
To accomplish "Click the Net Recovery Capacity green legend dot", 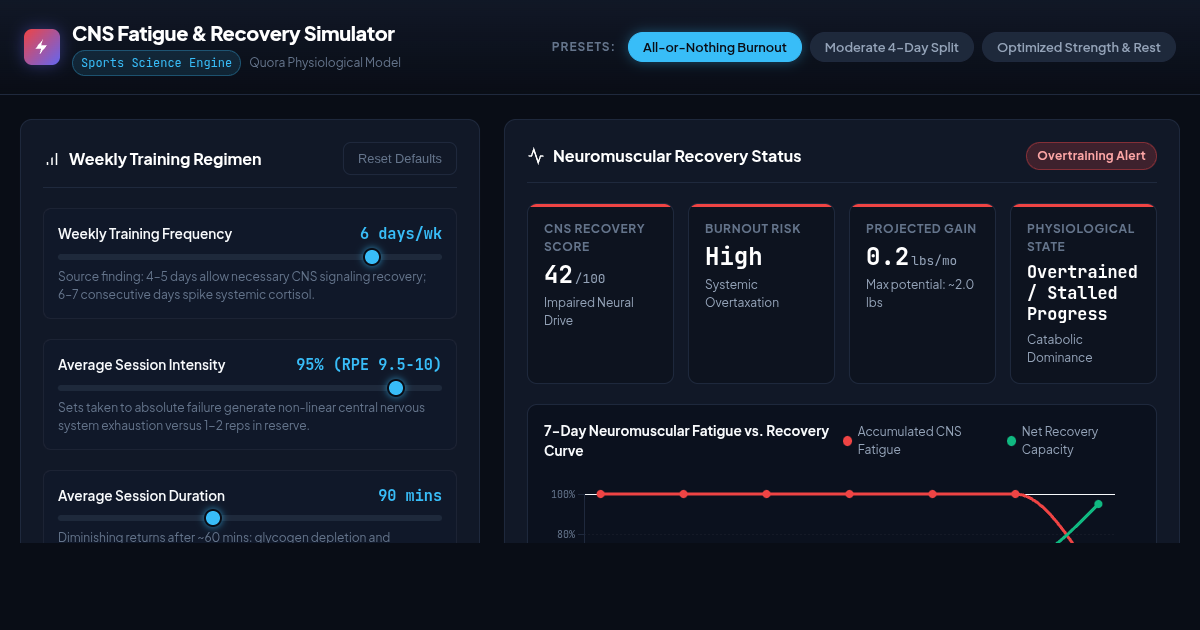I will [1011, 441].
